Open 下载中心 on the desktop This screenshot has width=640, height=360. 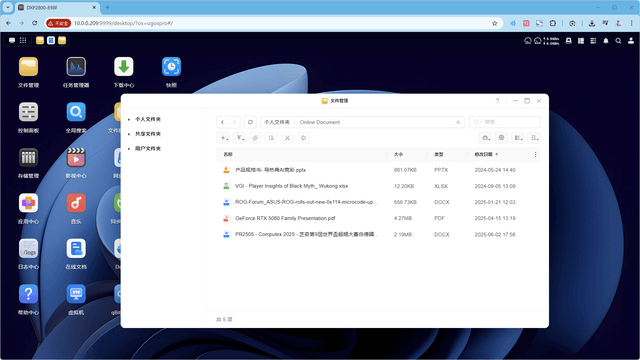point(124,67)
